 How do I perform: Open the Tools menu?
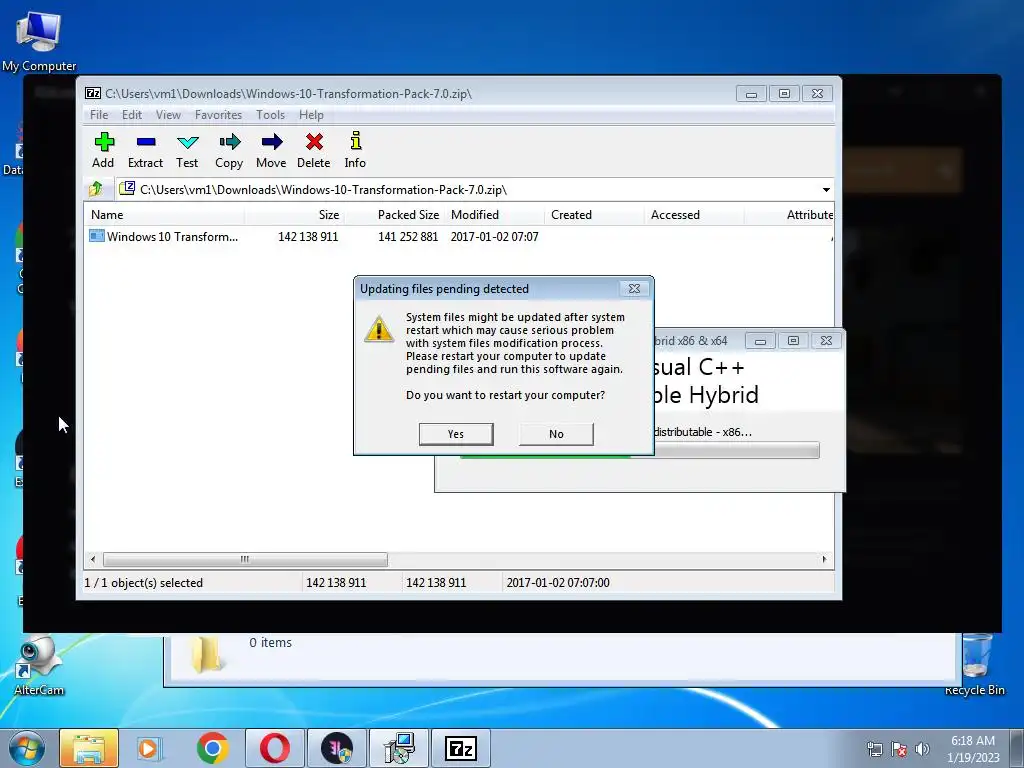270,115
